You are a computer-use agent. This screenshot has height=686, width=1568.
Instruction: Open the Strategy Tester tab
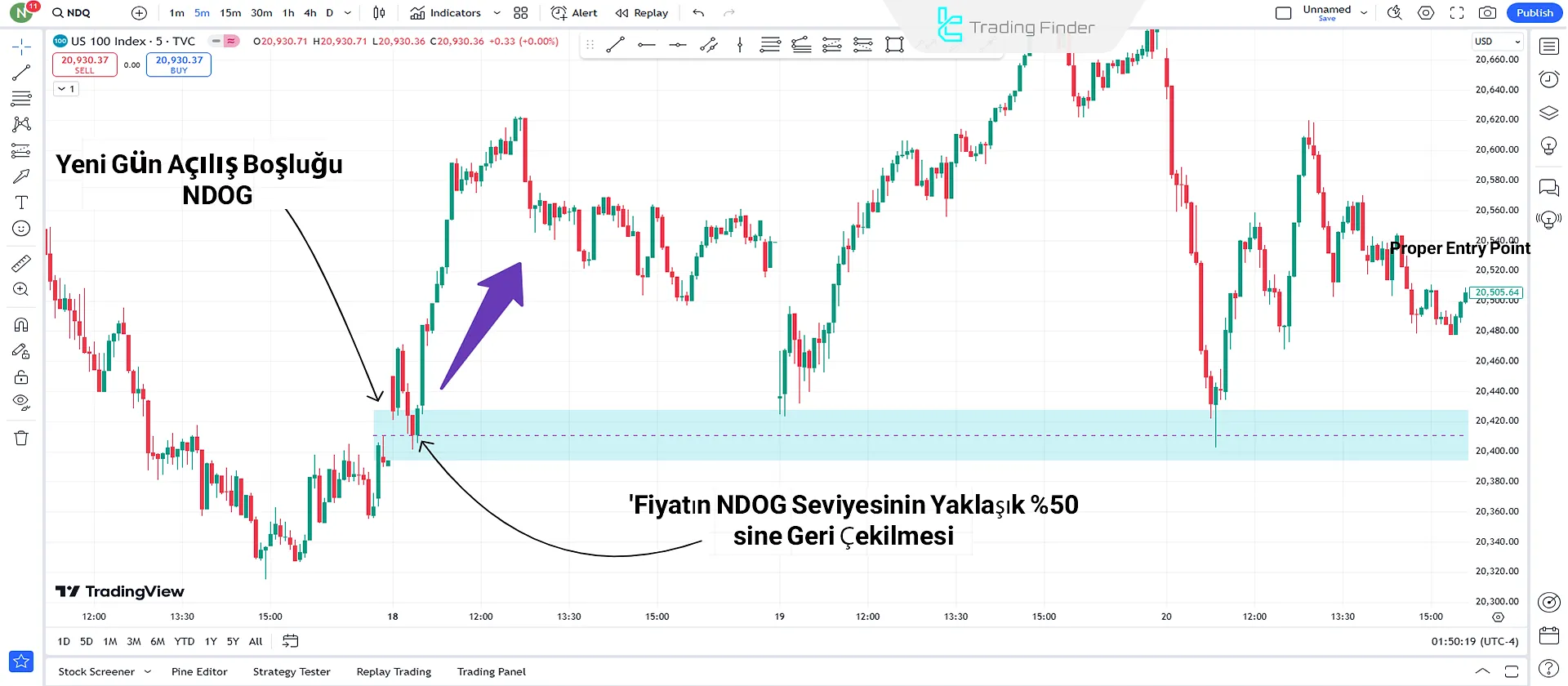click(292, 672)
